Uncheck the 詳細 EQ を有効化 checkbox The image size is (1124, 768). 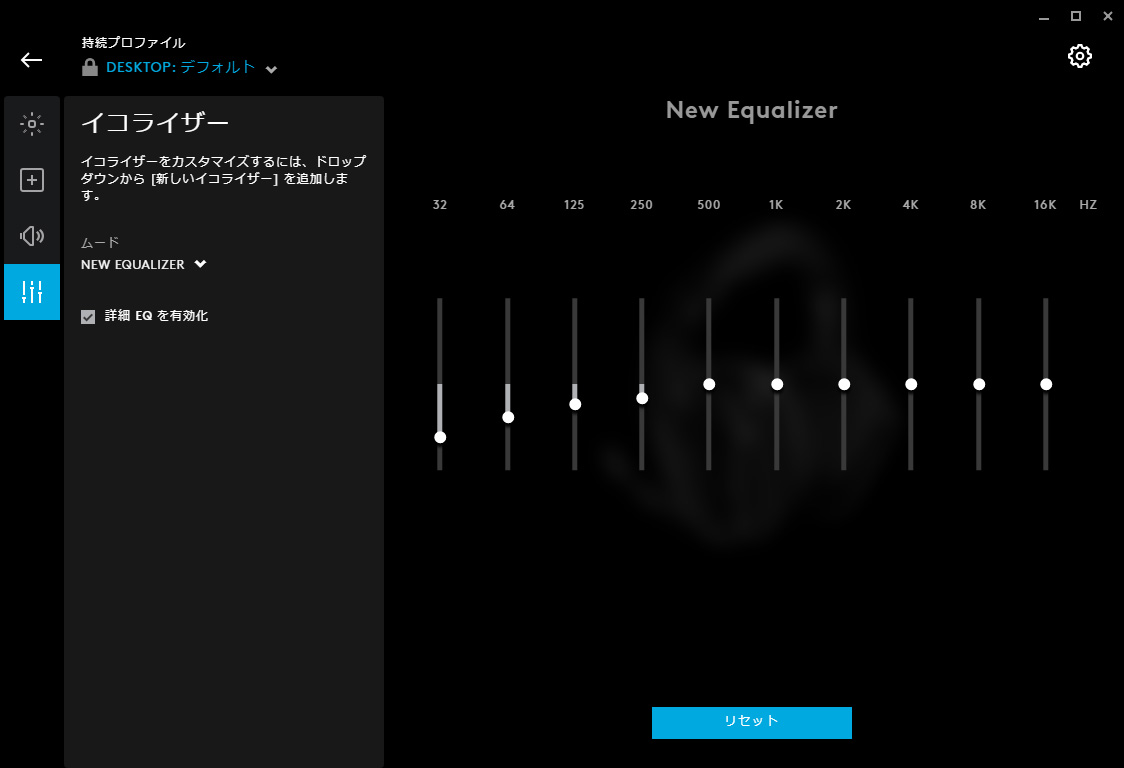click(88, 316)
